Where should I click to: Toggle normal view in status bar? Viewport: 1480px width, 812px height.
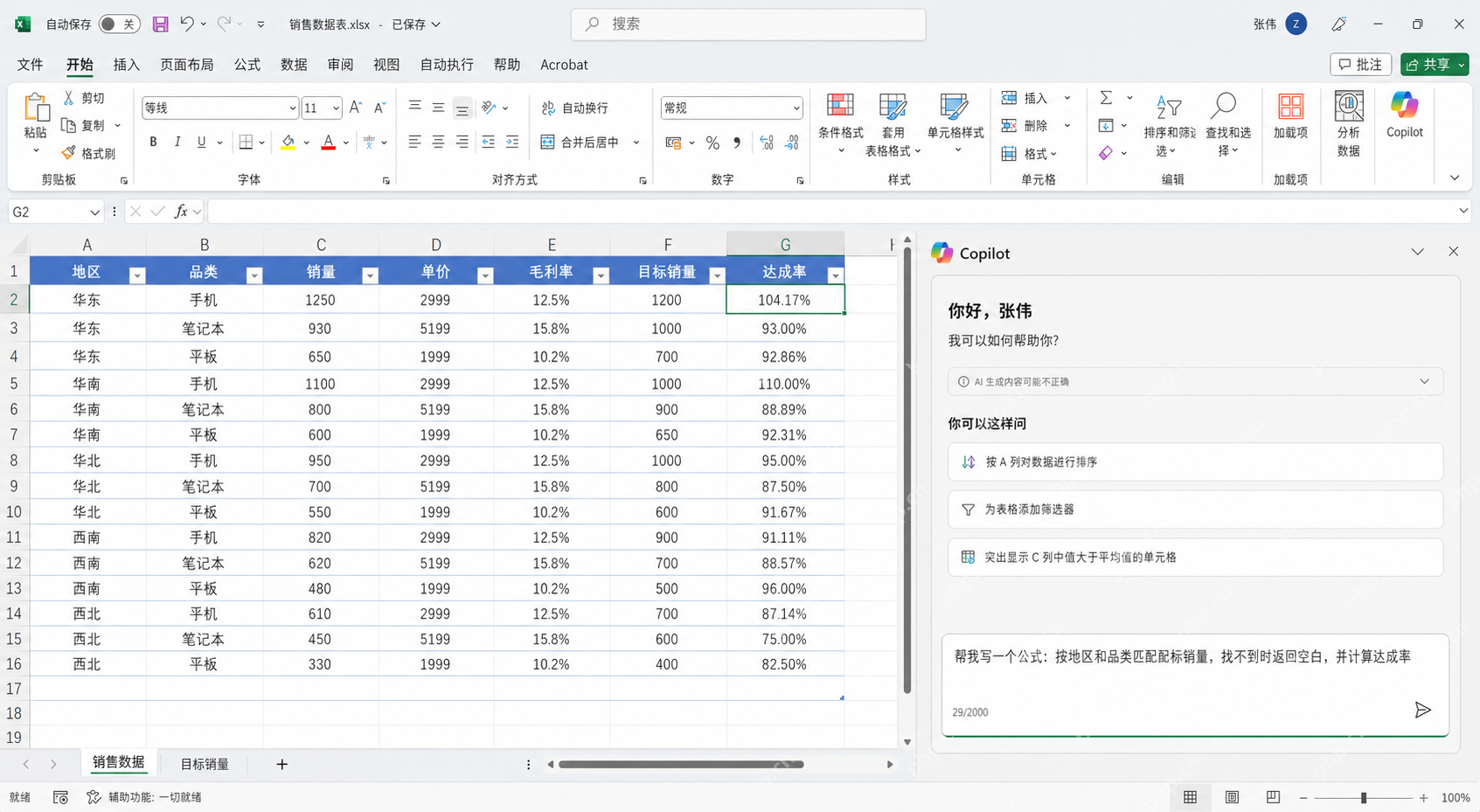click(x=1190, y=797)
